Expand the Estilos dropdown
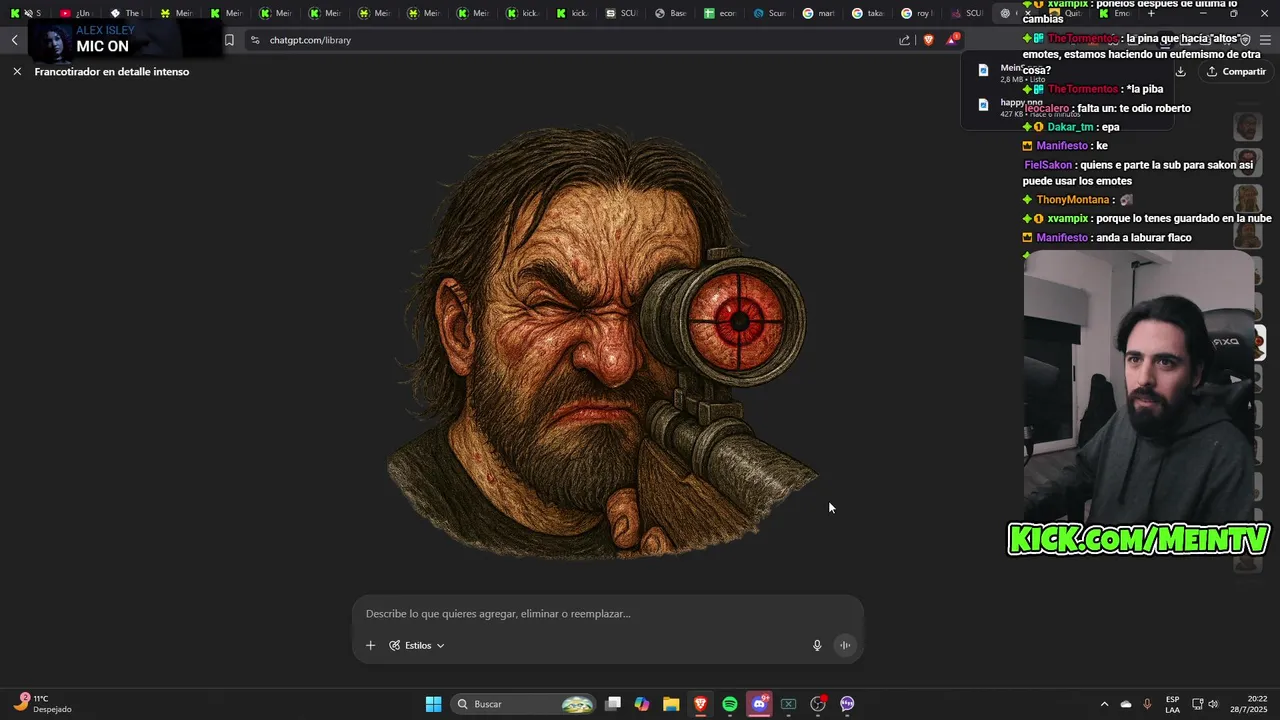The image size is (1280, 720). [x=417, y=645]
